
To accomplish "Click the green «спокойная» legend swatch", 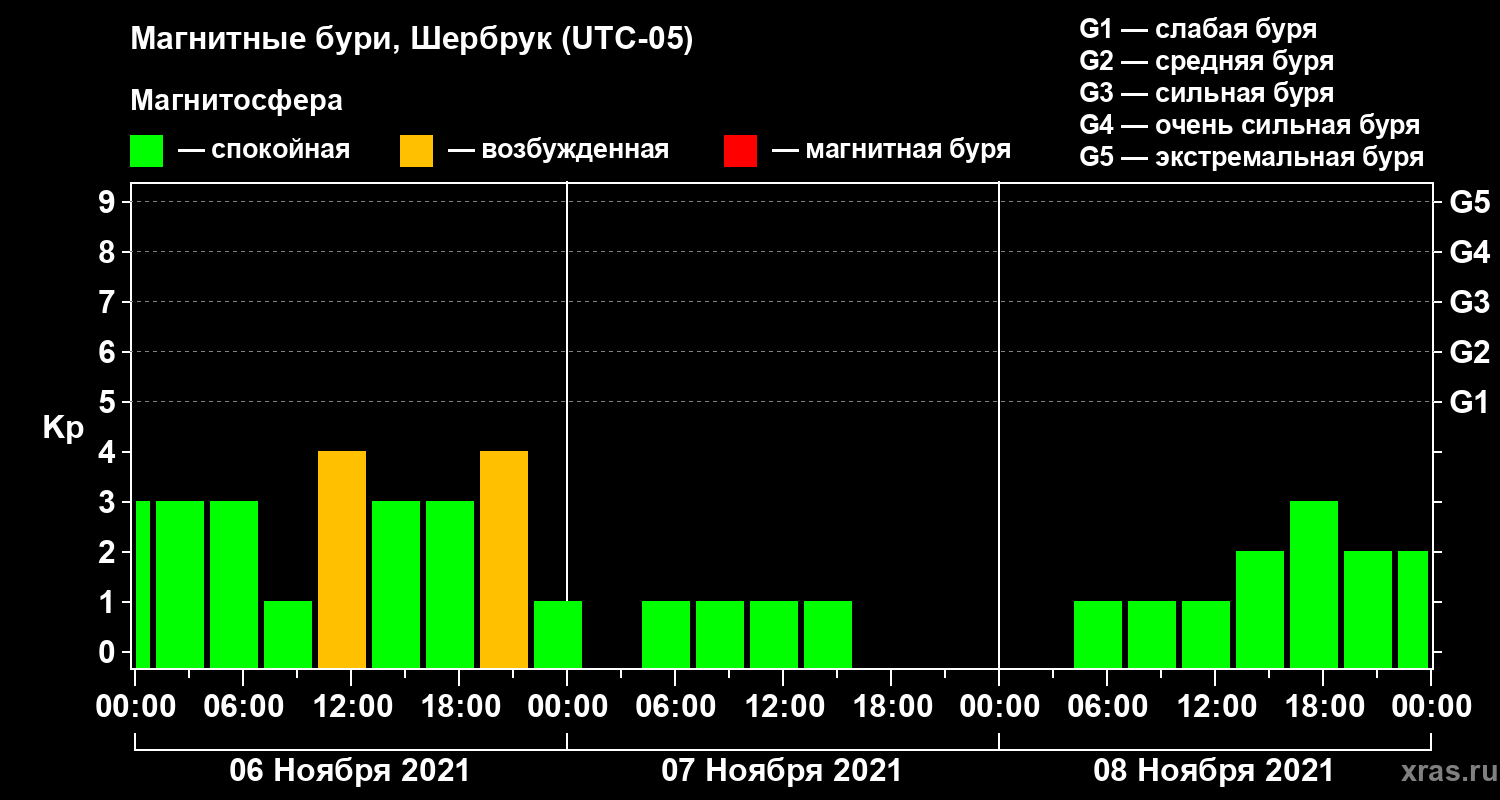I will click(x=146, y=151).
